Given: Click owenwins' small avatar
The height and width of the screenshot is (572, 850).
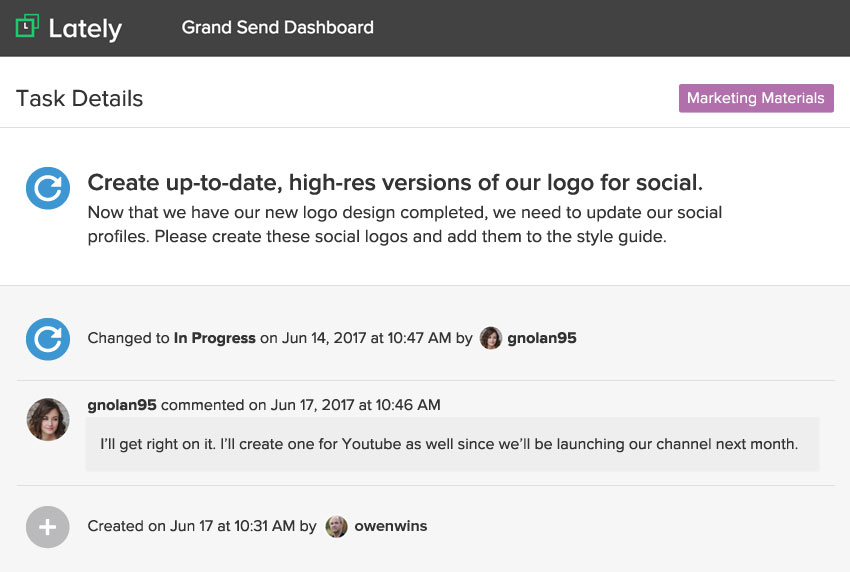Looking at the screenshot, I should [336, 526].
